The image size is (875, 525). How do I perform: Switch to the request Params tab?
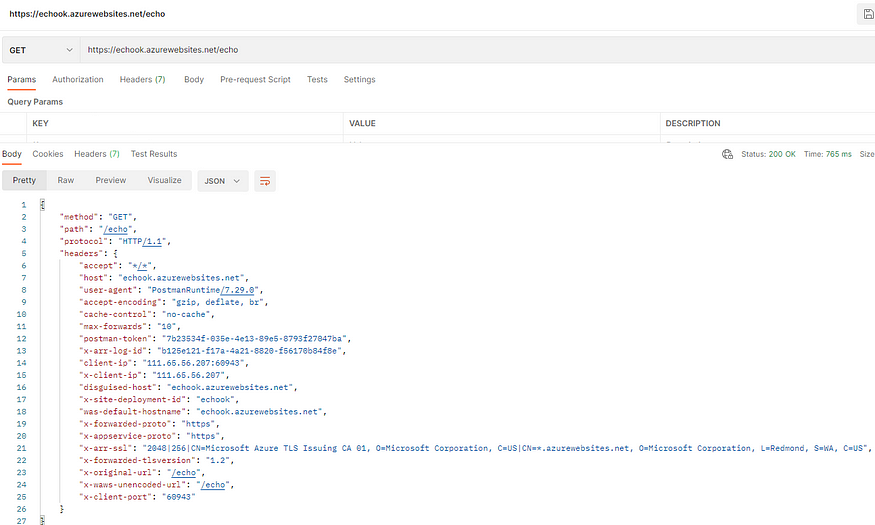(x=22, y=79)
